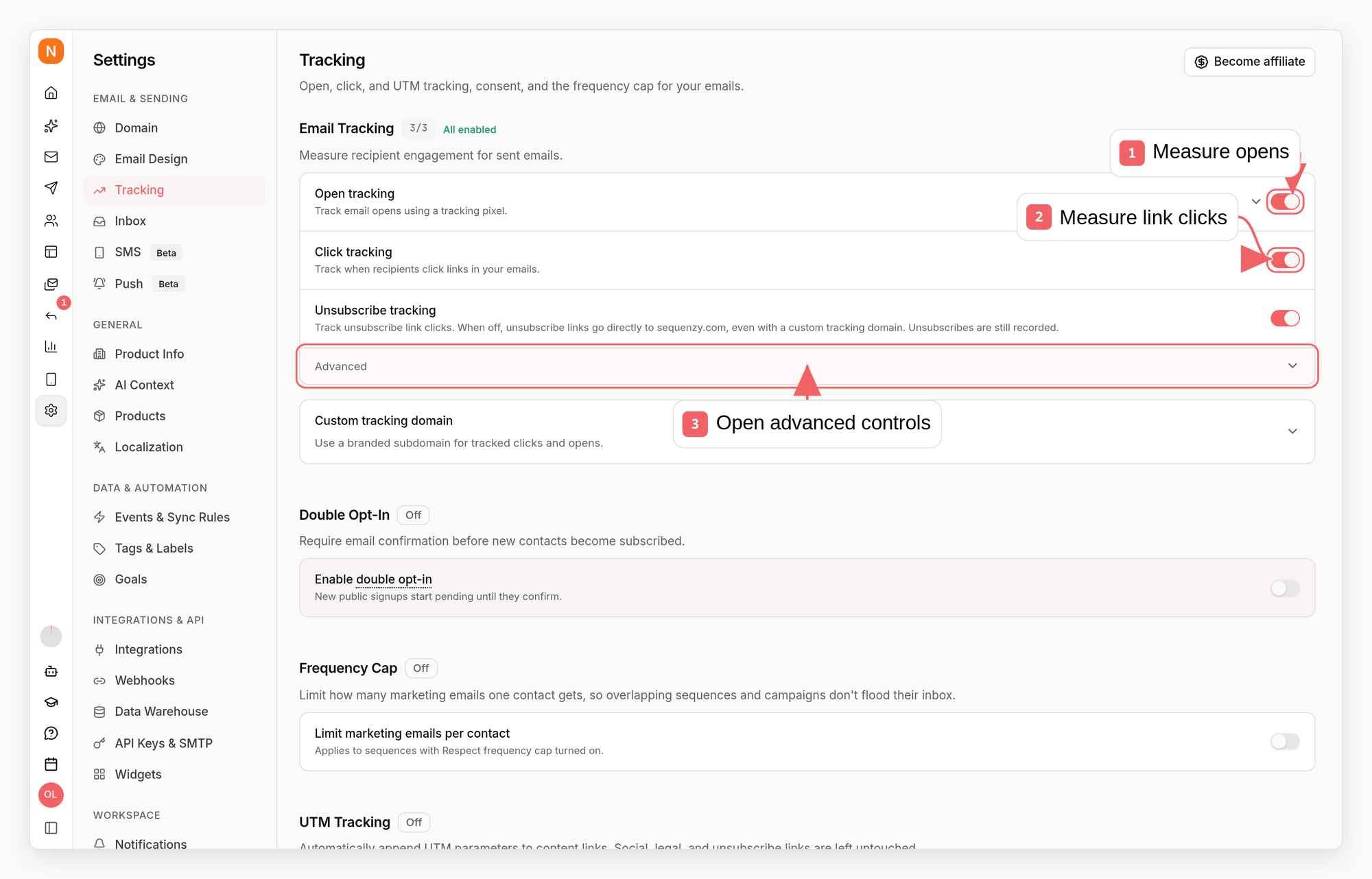Enable the Limit marketing emails per contact switch
Image resolution: width=1372 pixels, height=879 pixels.
click(1285, 742)
